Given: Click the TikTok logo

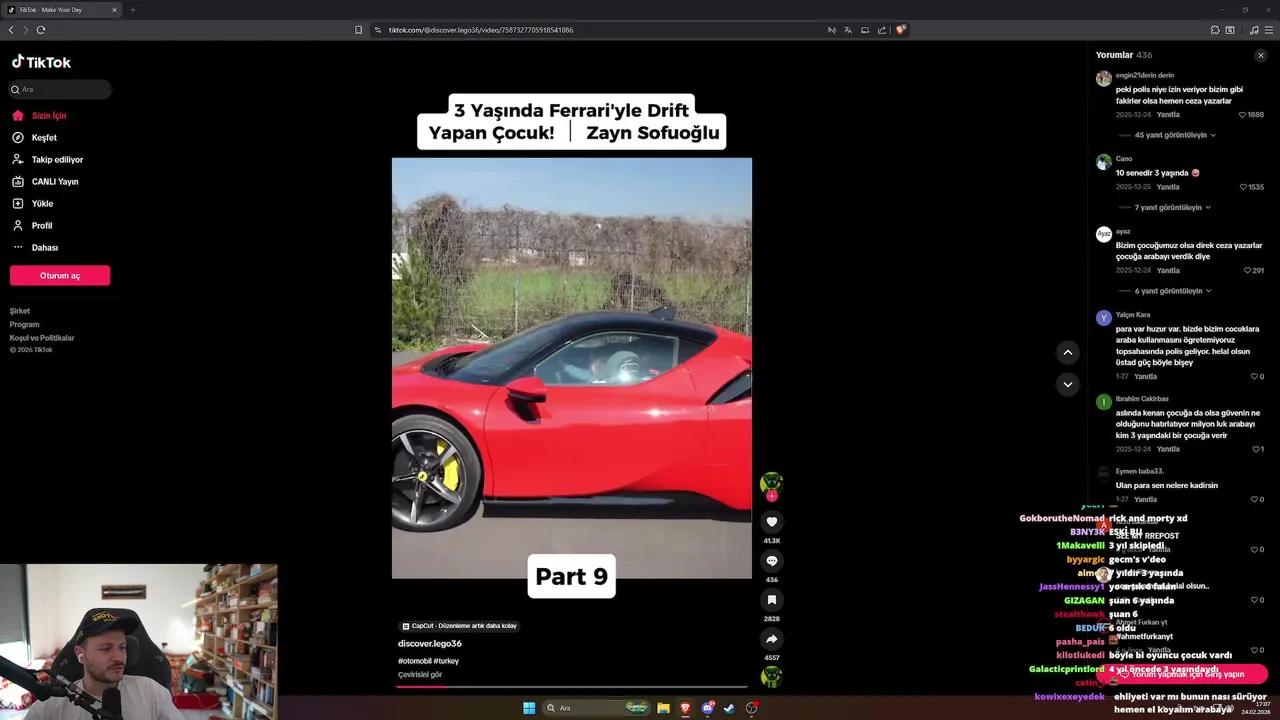Looking at the screenshot, I should pos(41,62).
